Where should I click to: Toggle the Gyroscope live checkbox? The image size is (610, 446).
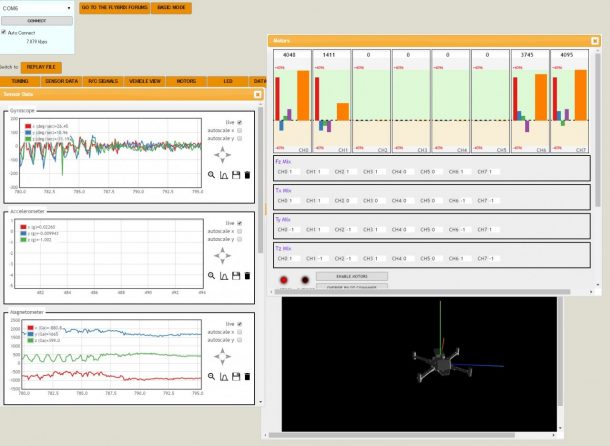[x=240, y=122]
